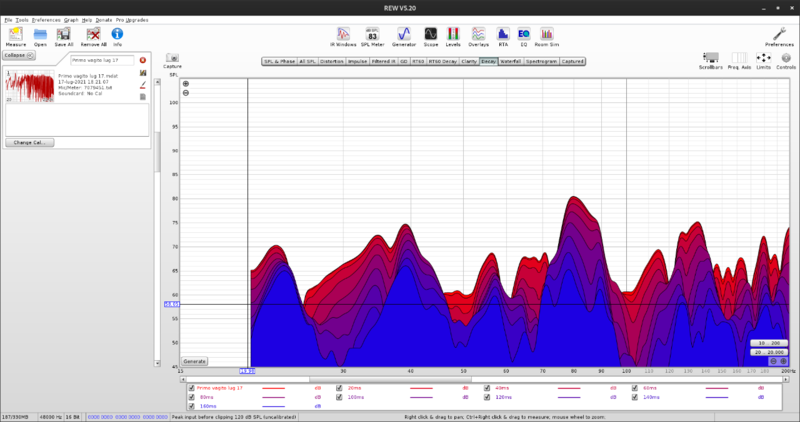The width and height of the screenshot is (800, 422).
Task: Open the Preferences menu in menu bar
Action: tap(45, 20)
